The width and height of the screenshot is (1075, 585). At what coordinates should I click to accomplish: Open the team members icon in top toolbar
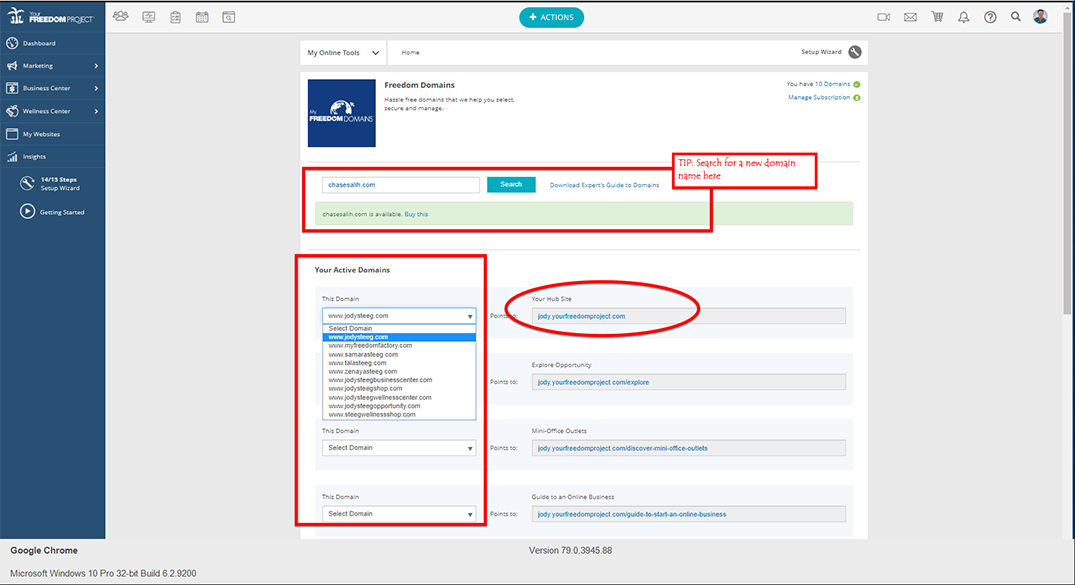click(x=121, y=16)
